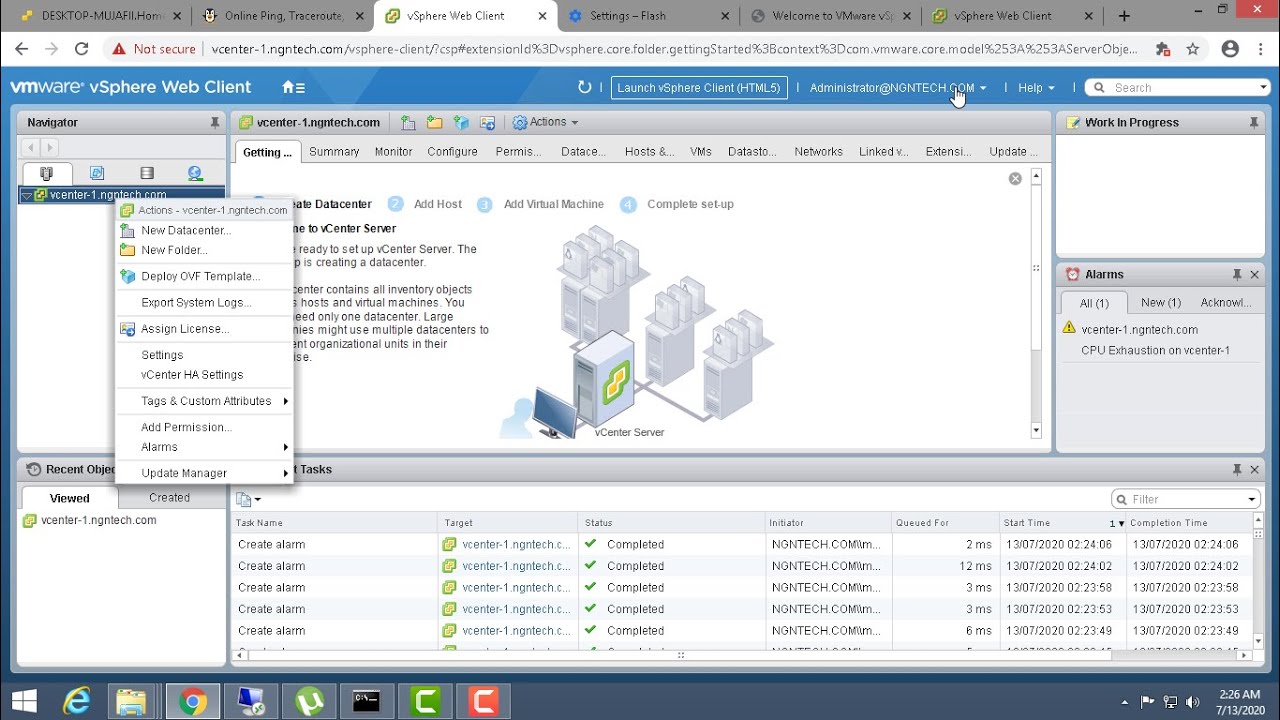Open a new browser tab
1280x720 pixels.
click(1124, 16)
